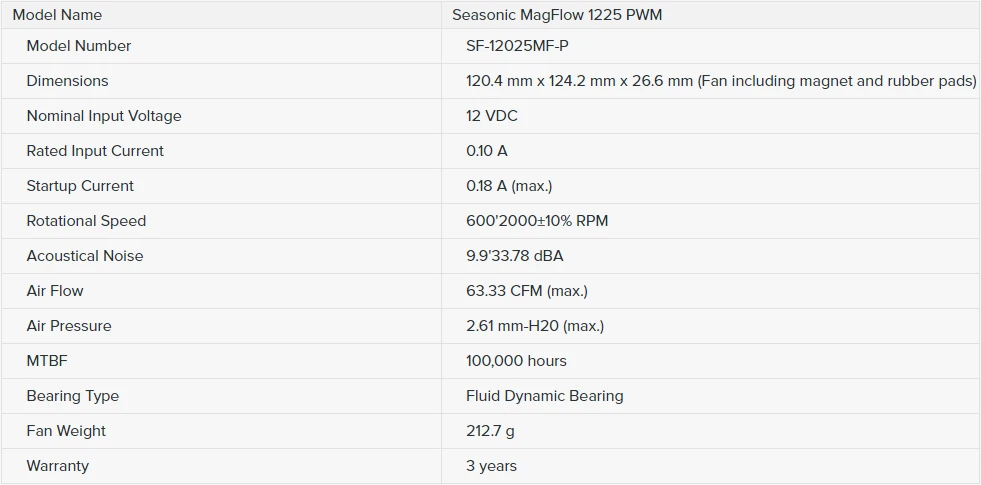Select the Seasonic MagFlow 1225 PWM cell
Image resolution: width=981 pixels, height=485 pixels.
tap(711, 15)
